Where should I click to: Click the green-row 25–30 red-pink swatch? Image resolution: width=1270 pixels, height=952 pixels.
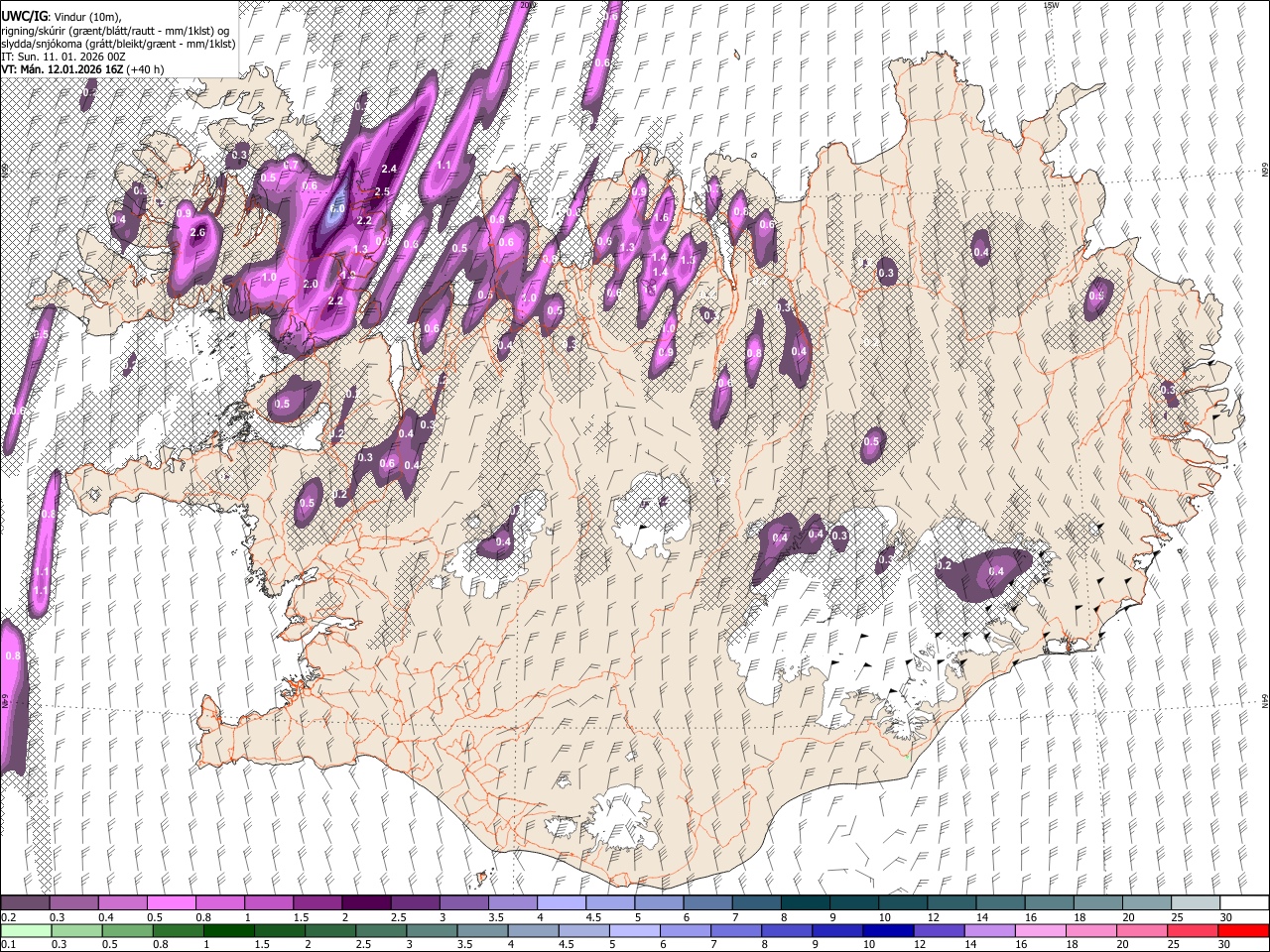click(1191, 931)
